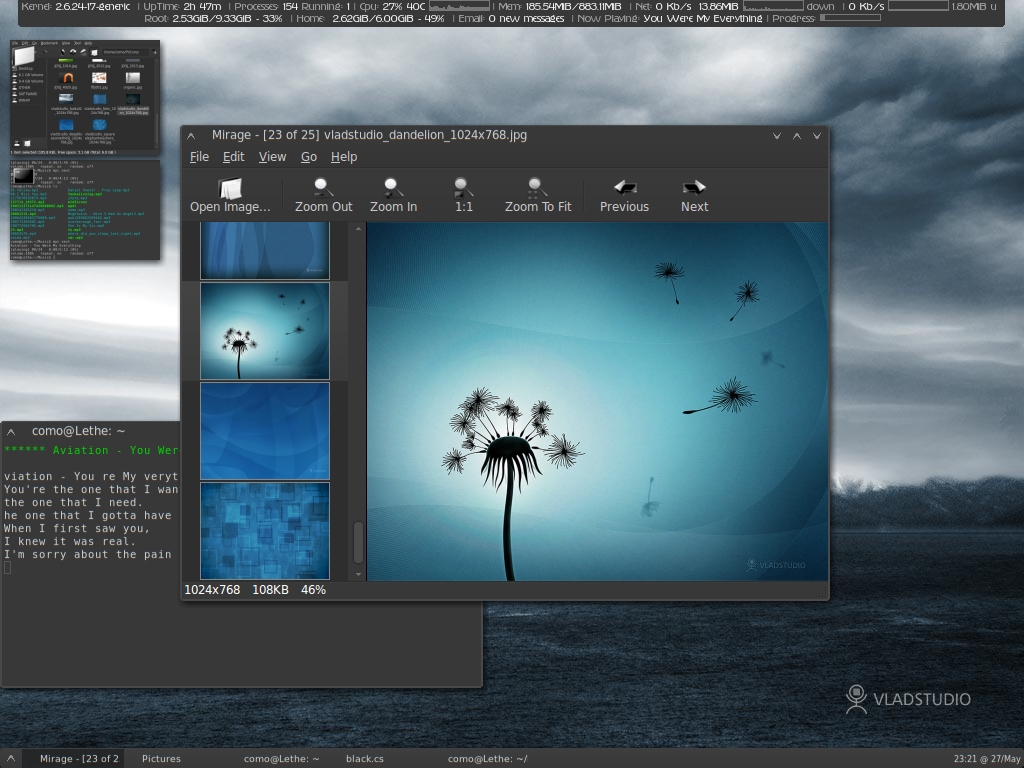Click the taskbar menu arrow icon

(10, 758)
